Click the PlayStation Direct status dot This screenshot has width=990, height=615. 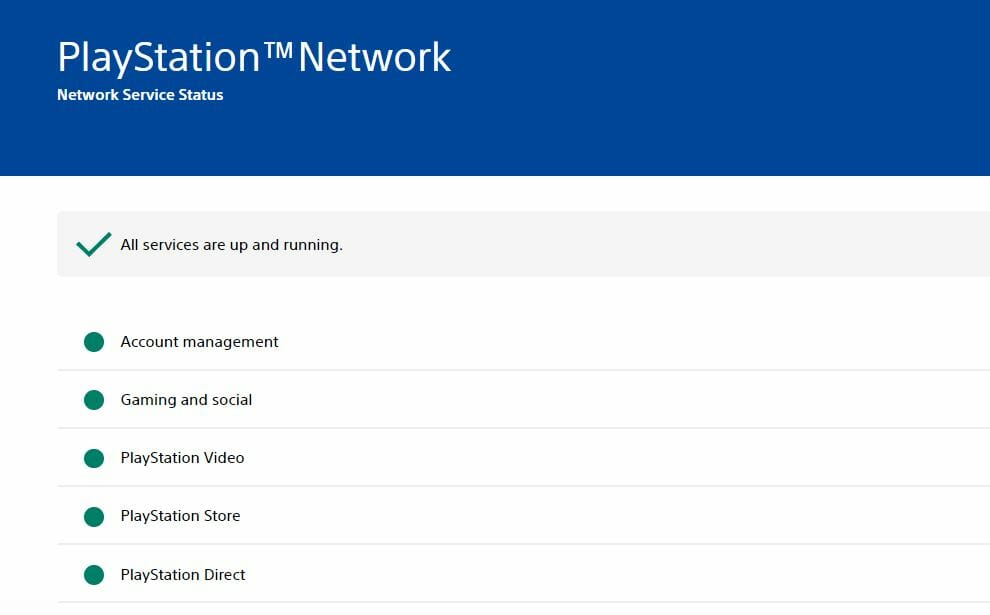[x=94, y=575]
